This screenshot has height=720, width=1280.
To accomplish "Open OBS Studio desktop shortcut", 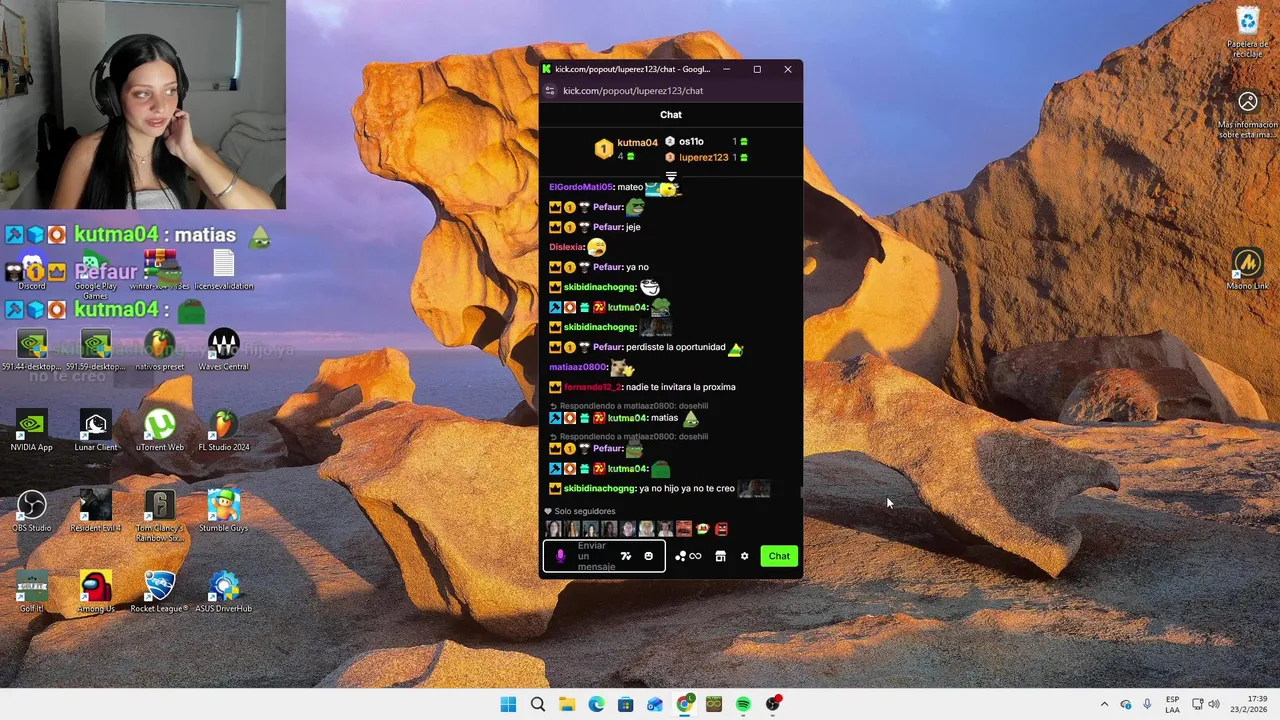I will pyautogui.click(x=32, y=512).
